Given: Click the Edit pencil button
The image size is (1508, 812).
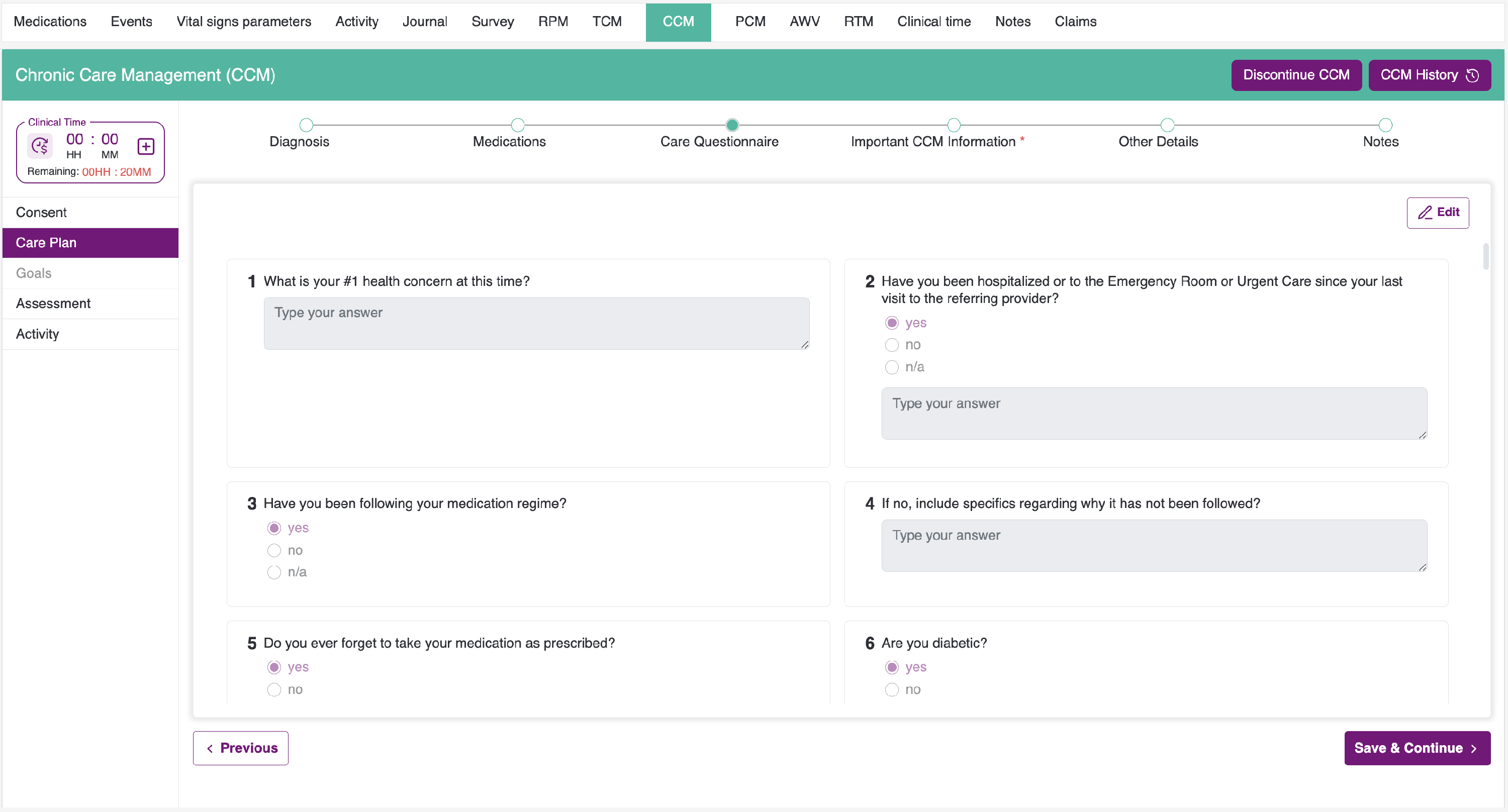Looking at the screenshot, I should click(1437, 213).
